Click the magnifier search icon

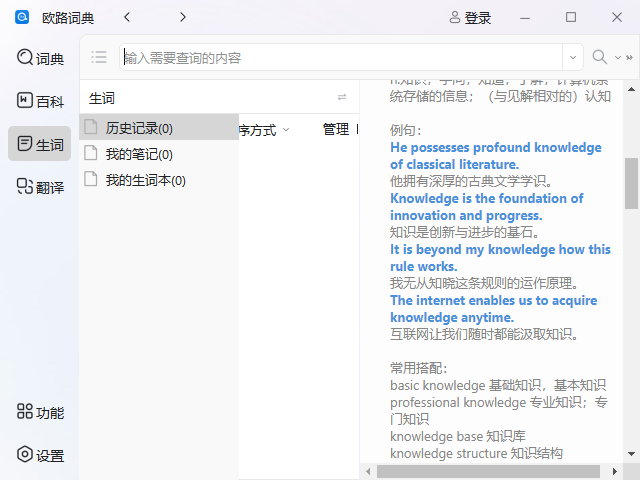[599, 57]
